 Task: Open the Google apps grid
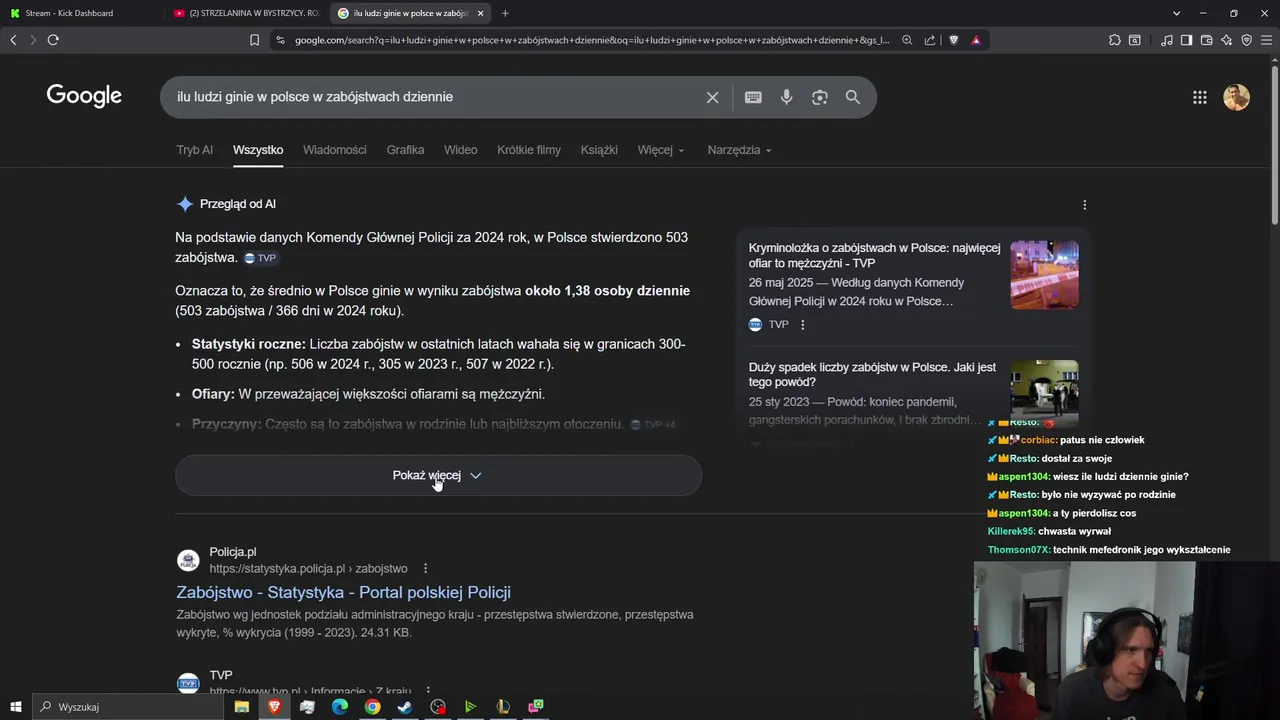coord(1200,97)
